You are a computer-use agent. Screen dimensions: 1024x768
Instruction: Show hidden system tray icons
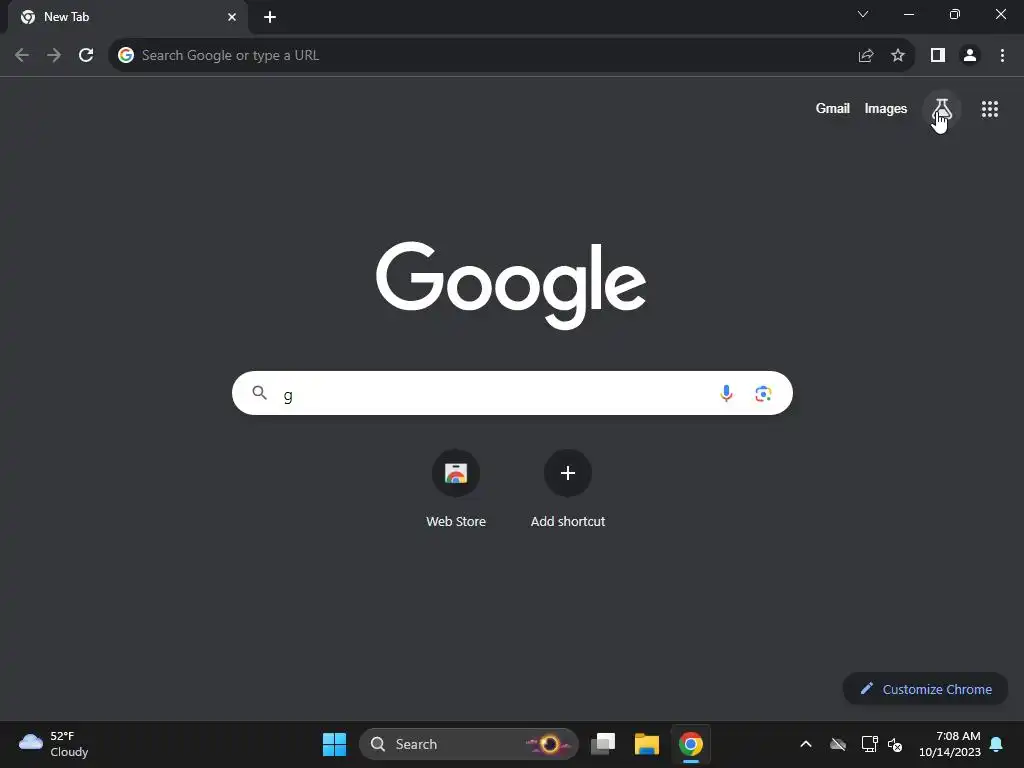click(806, 744)
